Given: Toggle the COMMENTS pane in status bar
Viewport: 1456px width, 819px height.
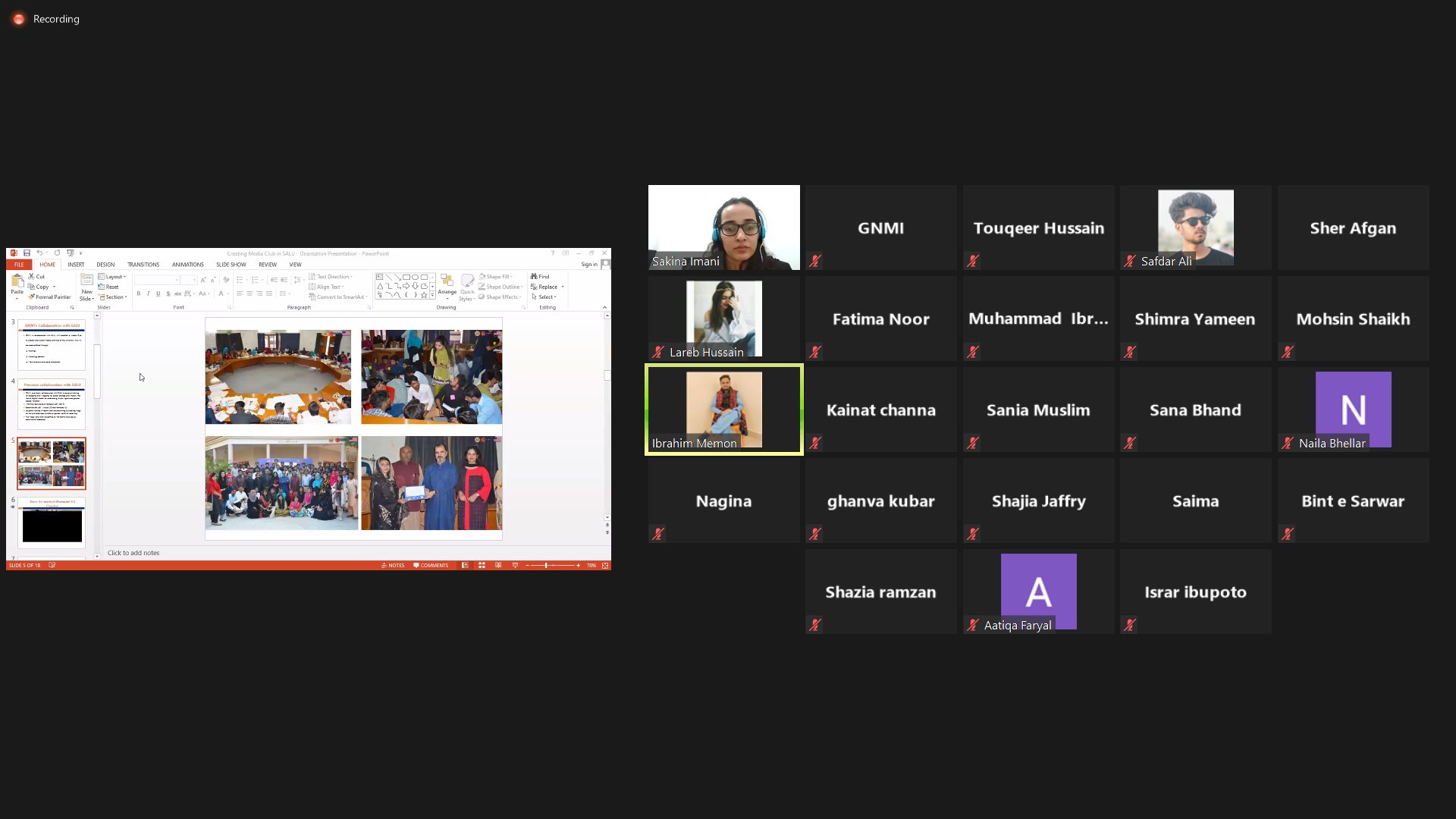Looking at the screenshot, I should (x=431, y=566).
